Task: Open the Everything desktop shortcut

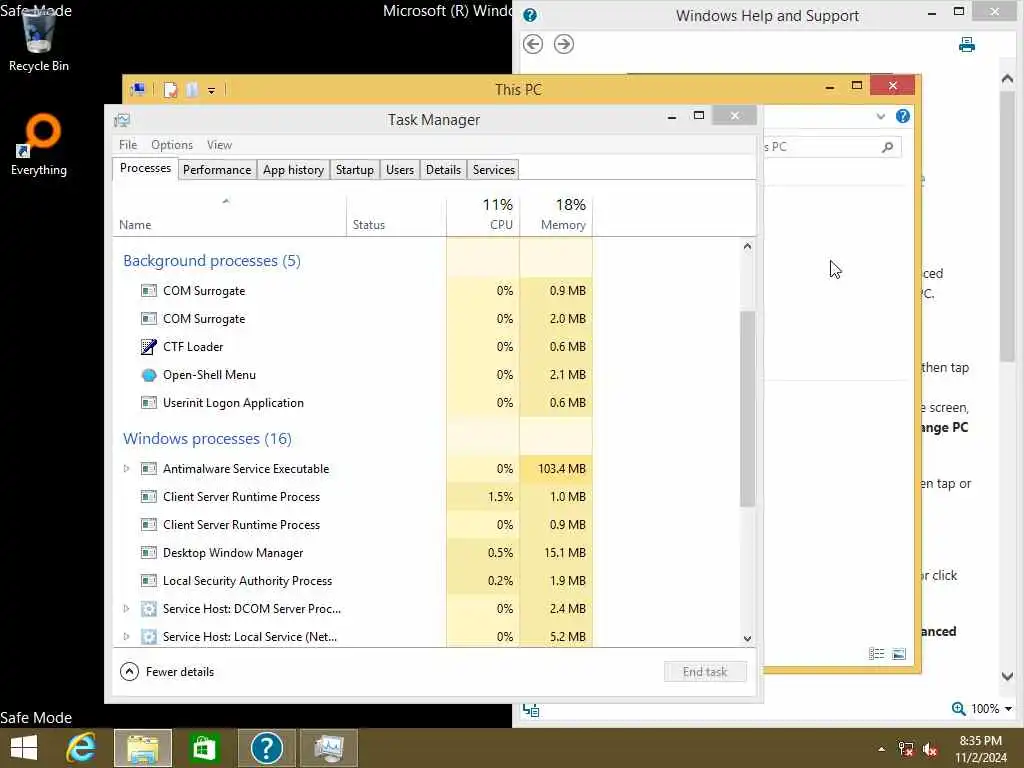Action: click(39, 145)
